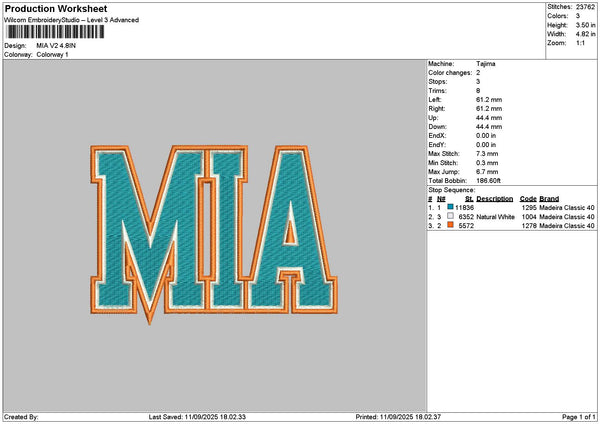Image resolution: width=600 pixels, height=424 pixels.
Task: Click the Up value 44.4 mm
Action: [x=489, y=118]
